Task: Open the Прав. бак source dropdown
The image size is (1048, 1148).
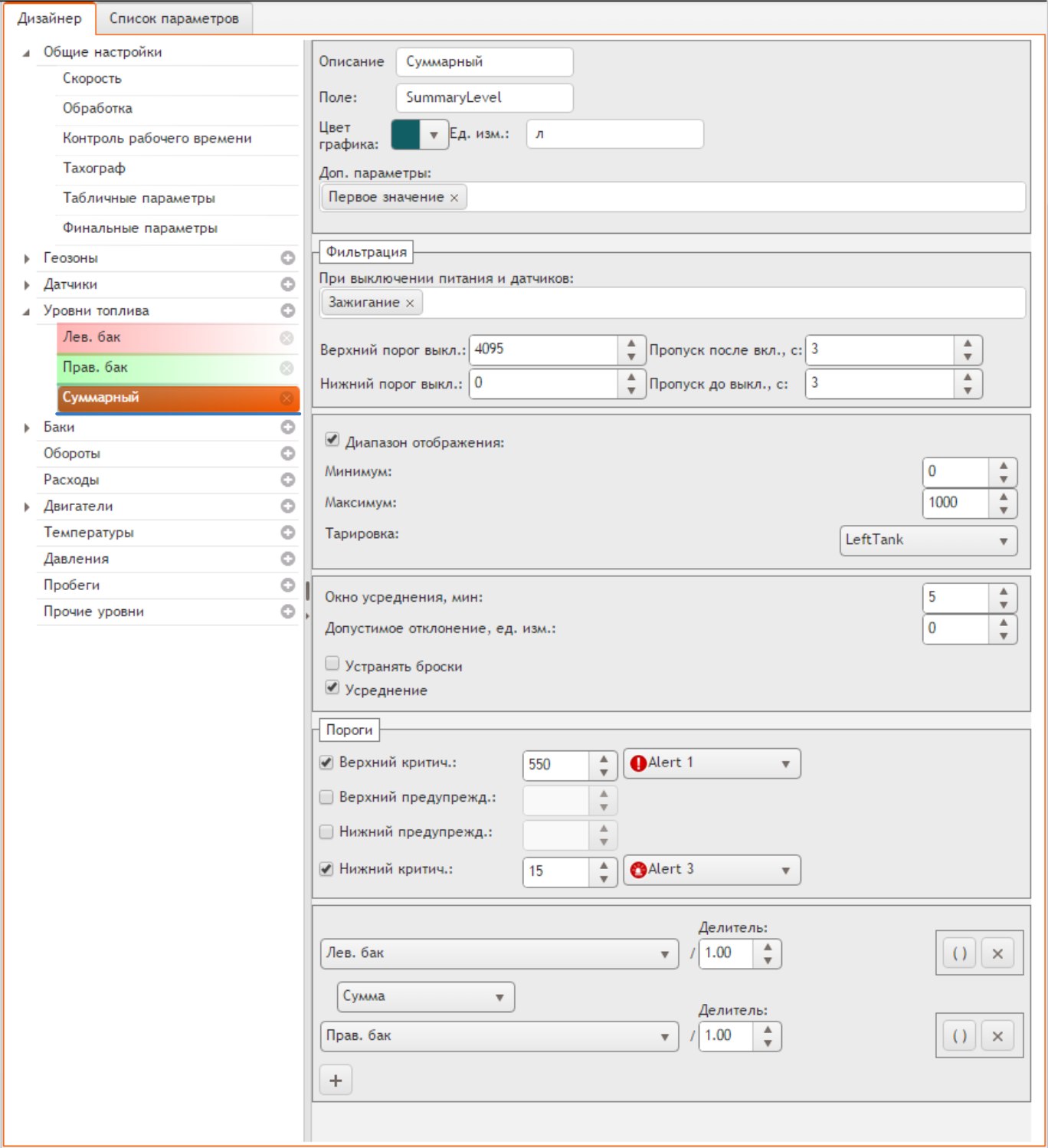Action: pos(499,1036)
